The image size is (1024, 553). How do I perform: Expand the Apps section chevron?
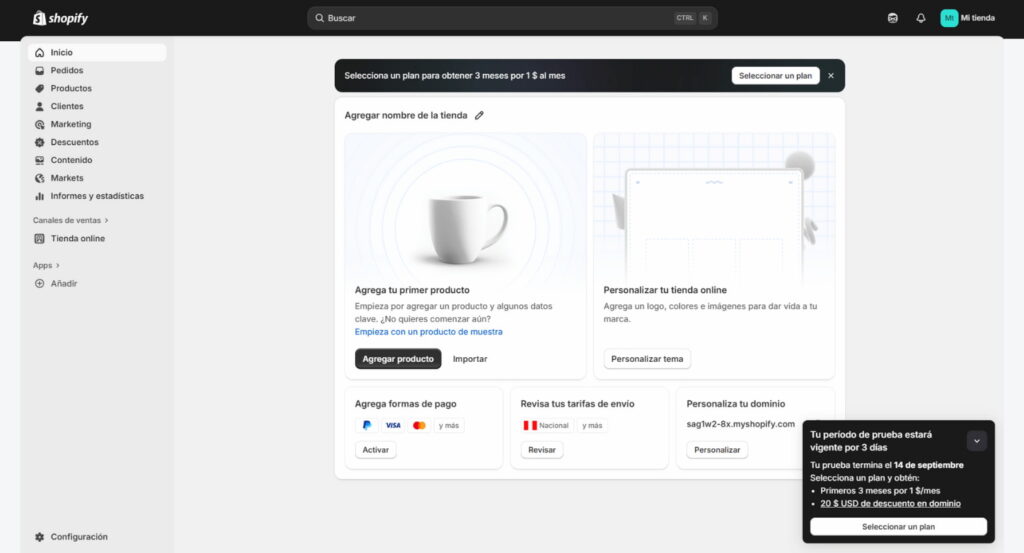pos(58,265)
